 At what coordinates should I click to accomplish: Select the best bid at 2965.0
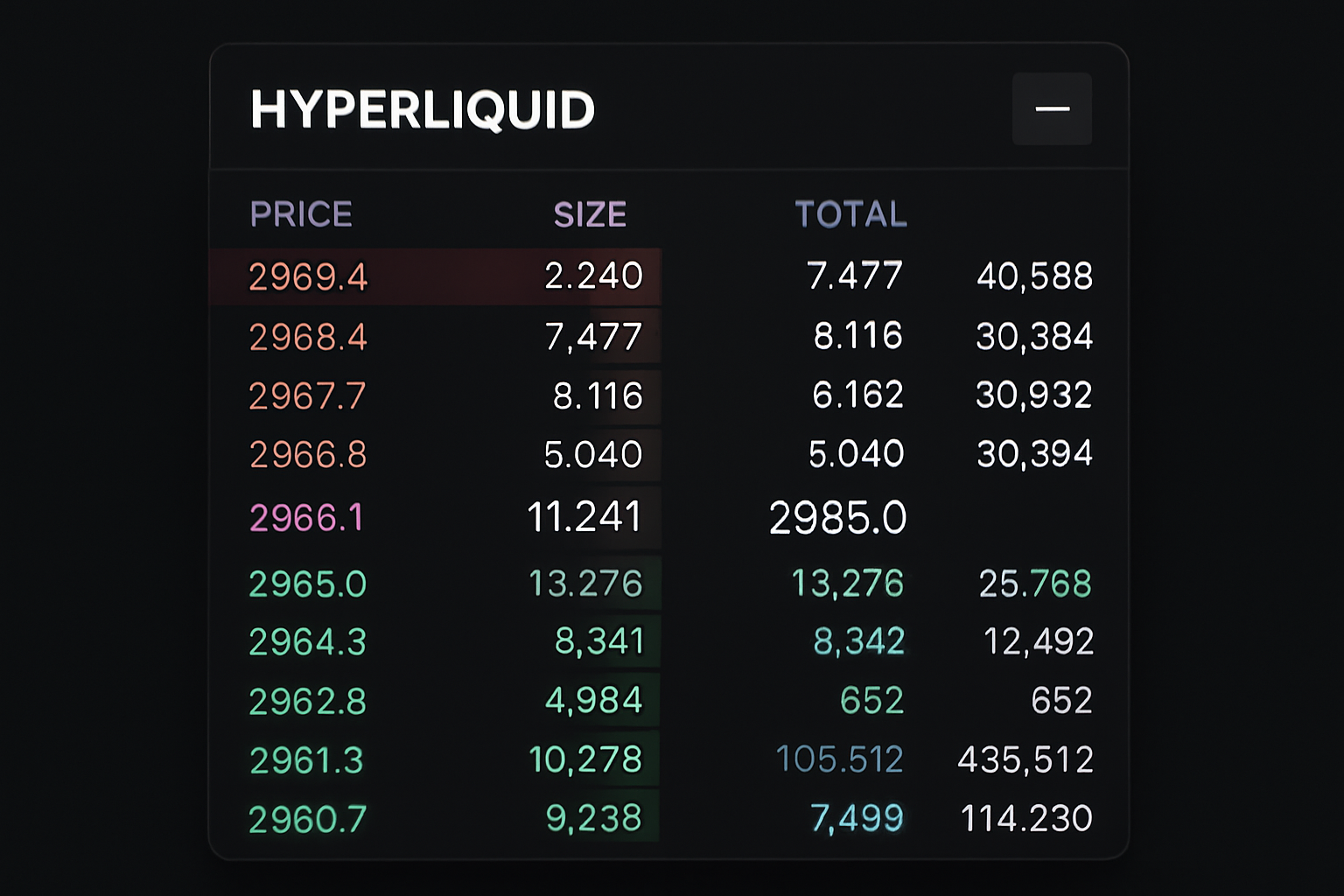308,583
